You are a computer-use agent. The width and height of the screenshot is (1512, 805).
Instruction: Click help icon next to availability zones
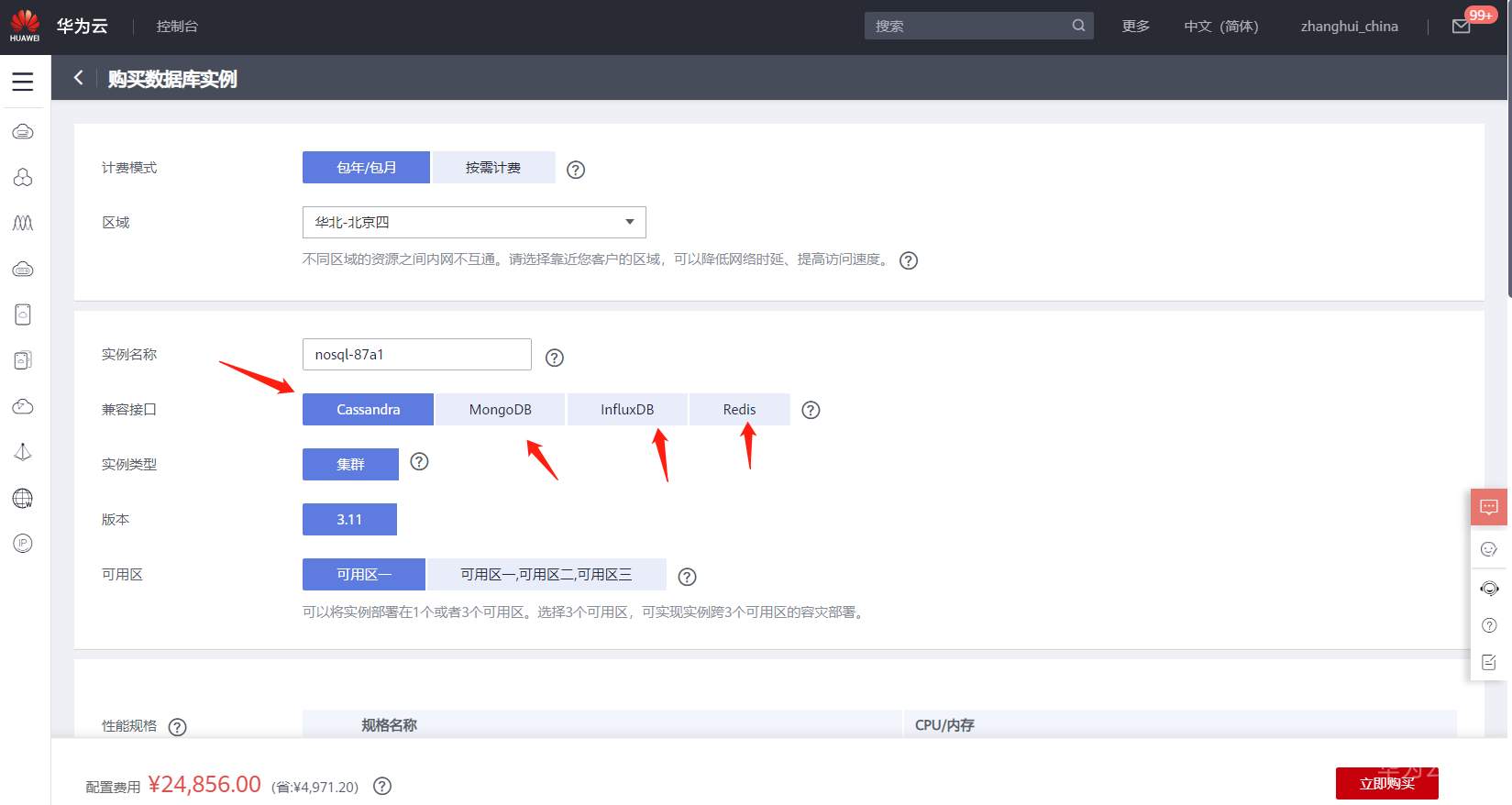[x=687, y=577]
